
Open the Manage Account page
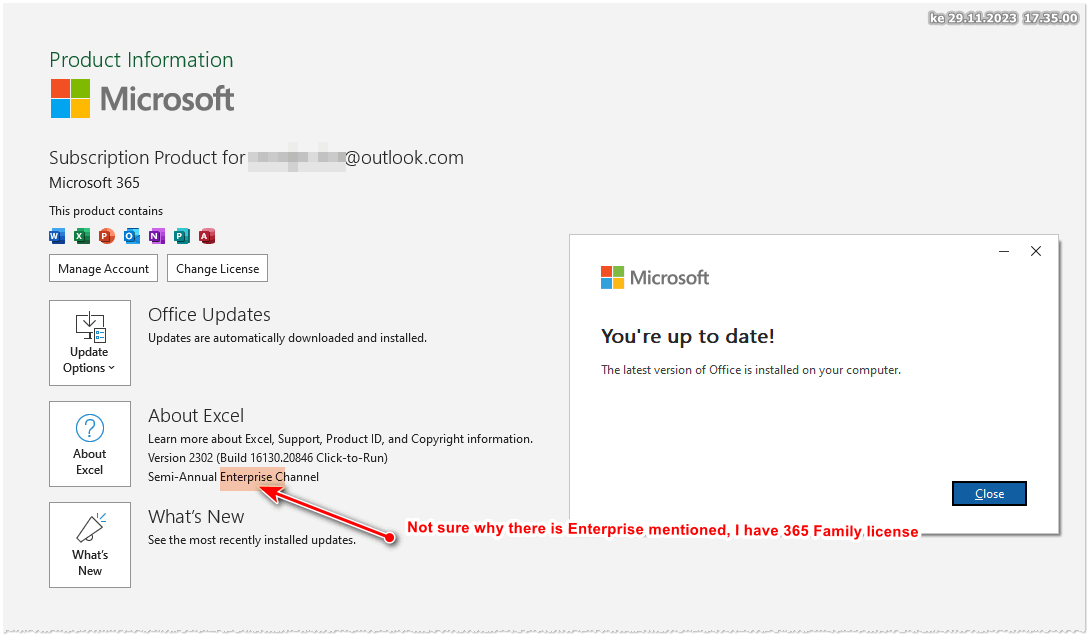103,268
